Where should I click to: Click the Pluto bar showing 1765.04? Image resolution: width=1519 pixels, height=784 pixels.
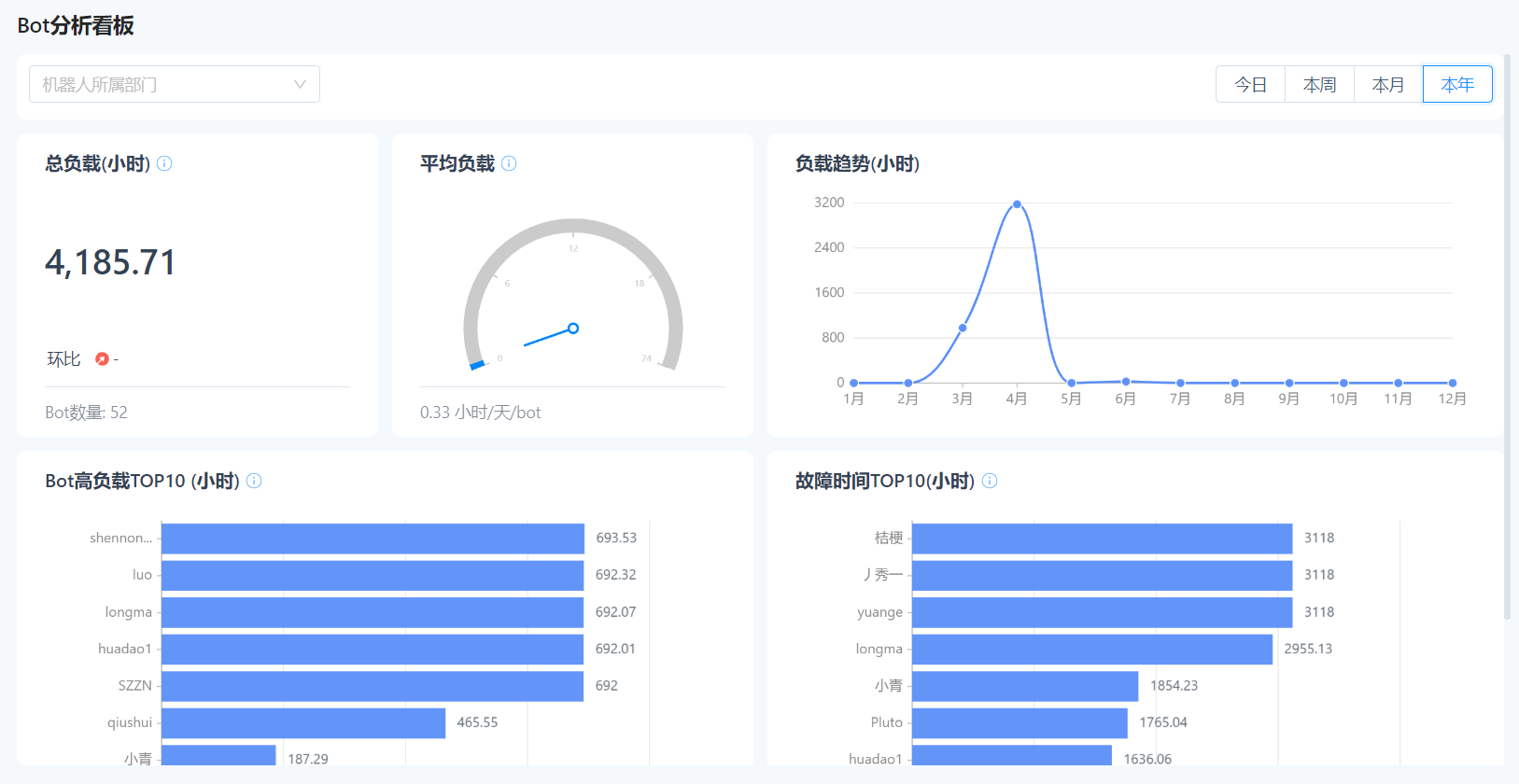coord(1020,722)
